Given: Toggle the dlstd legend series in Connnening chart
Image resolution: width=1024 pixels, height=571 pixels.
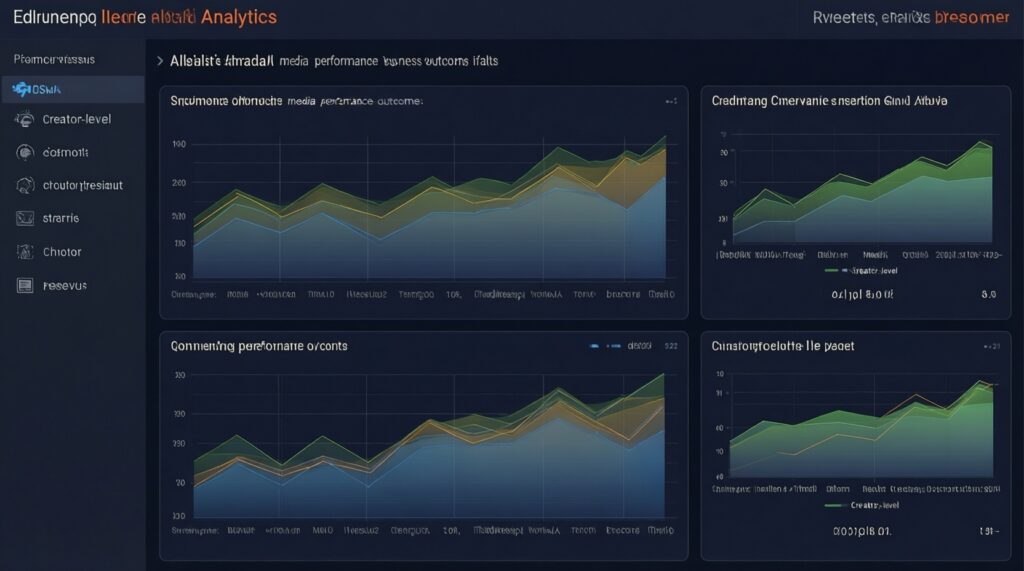Looking at the screenshot, I should tap(620, 346).
